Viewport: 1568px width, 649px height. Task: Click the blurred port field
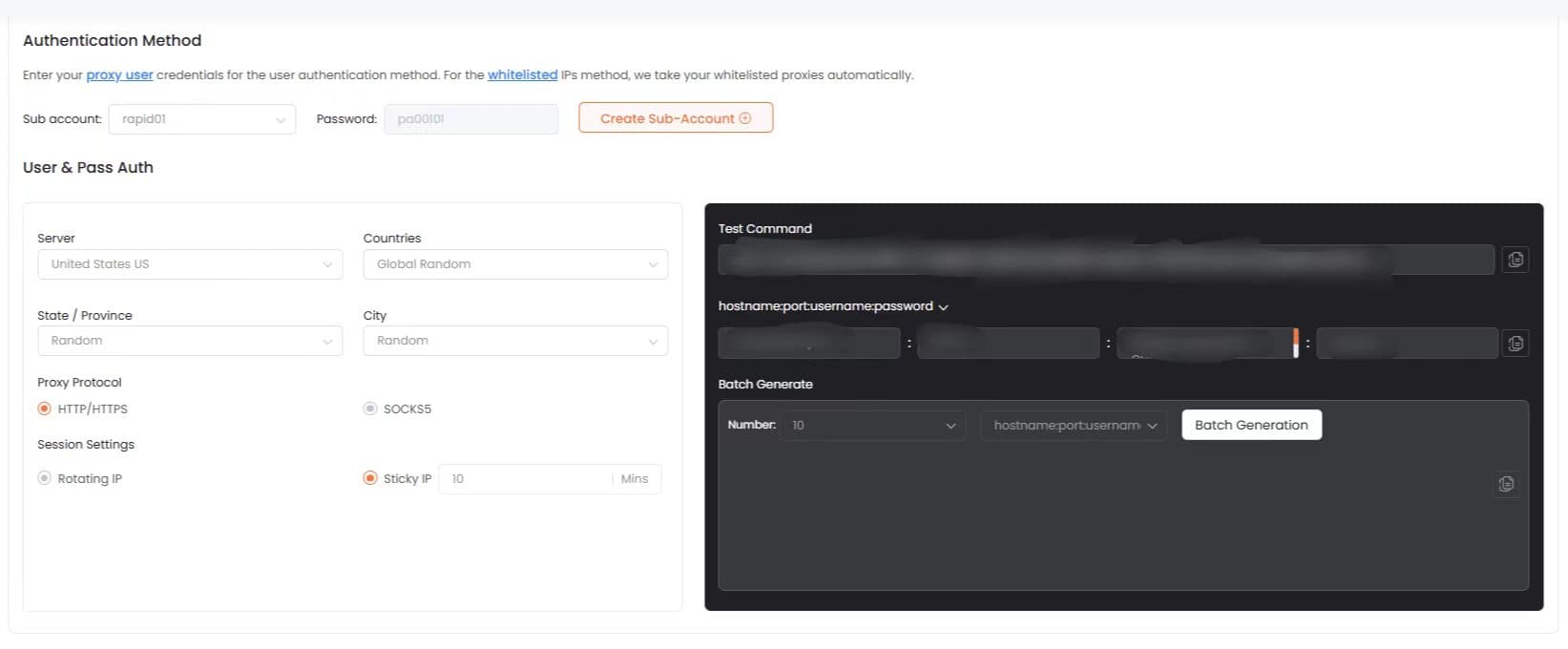pos(1008,344)
